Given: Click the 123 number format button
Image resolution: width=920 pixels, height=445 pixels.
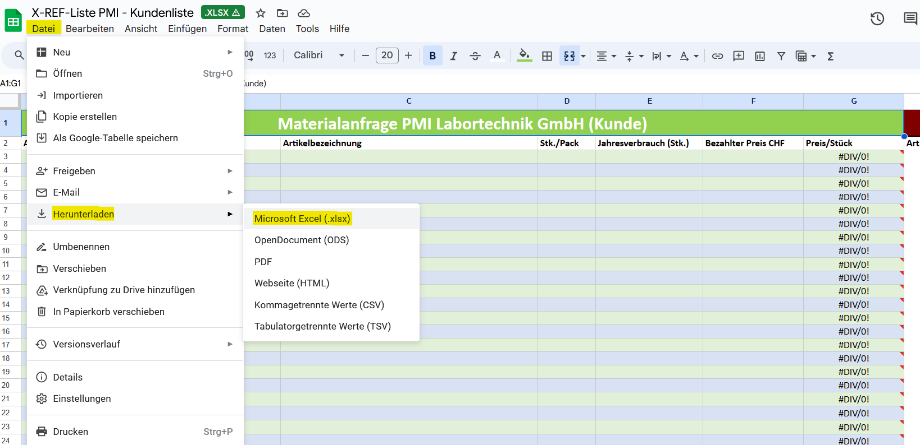Looking at the screenshot, I should pyautogui.click(x=269, y=56).
